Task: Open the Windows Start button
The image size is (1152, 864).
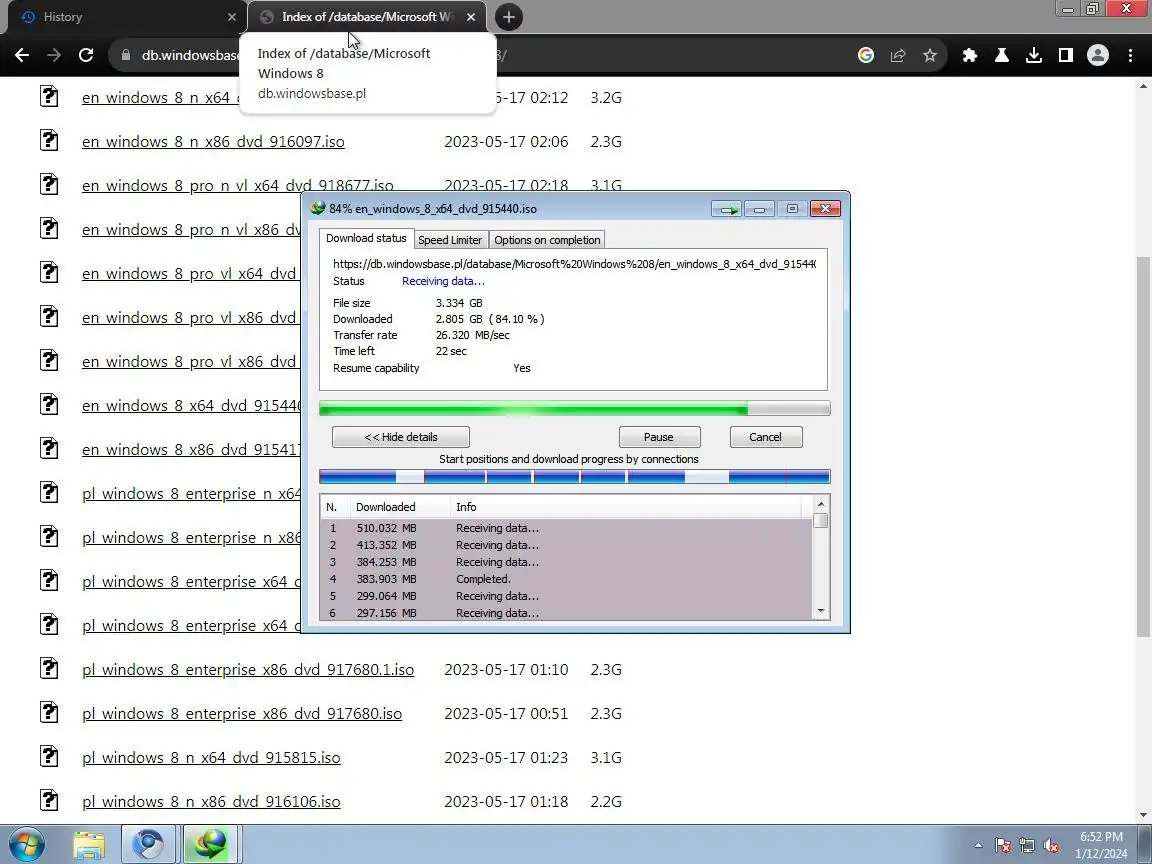Action: click(26, 844)
